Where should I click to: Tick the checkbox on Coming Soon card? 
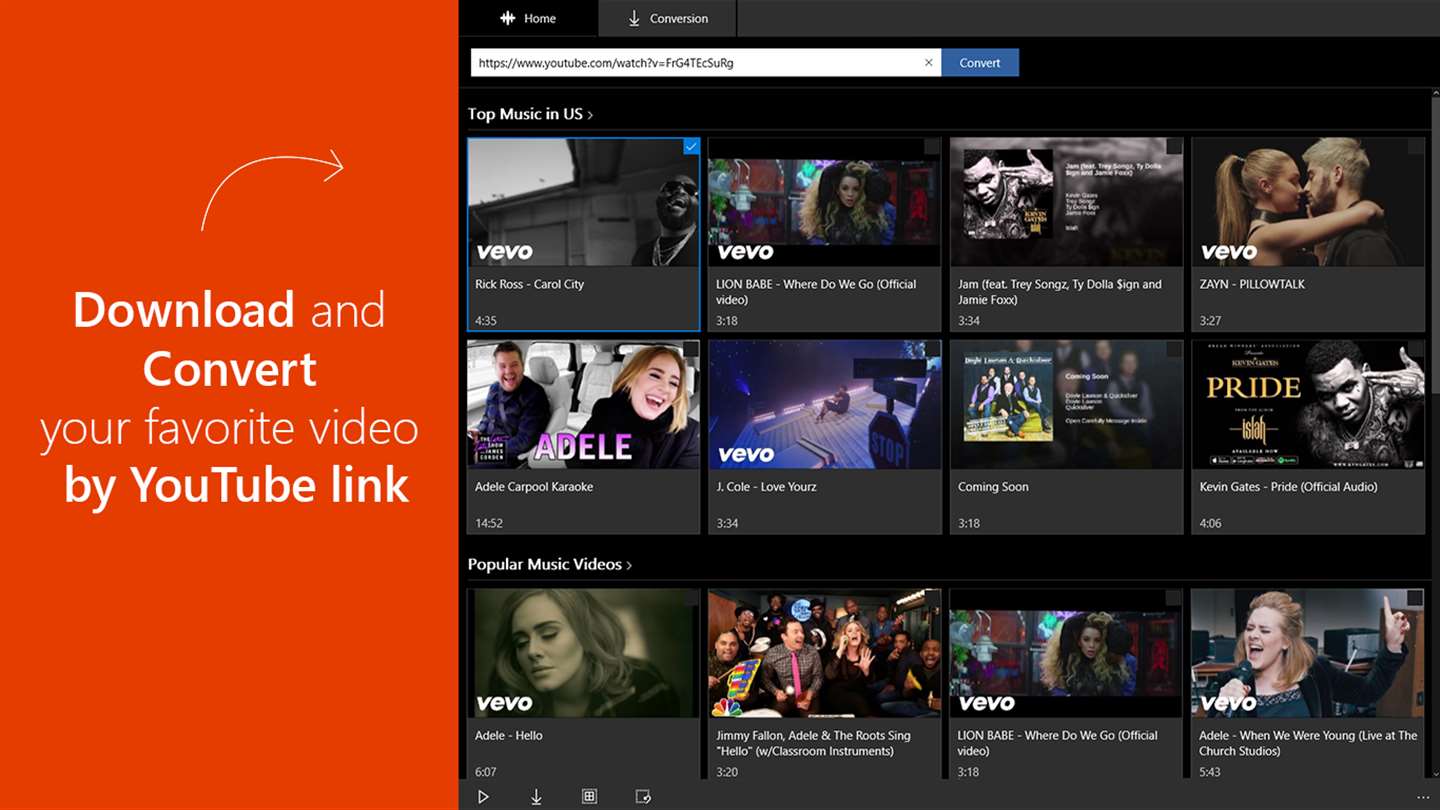[1174, 350]
